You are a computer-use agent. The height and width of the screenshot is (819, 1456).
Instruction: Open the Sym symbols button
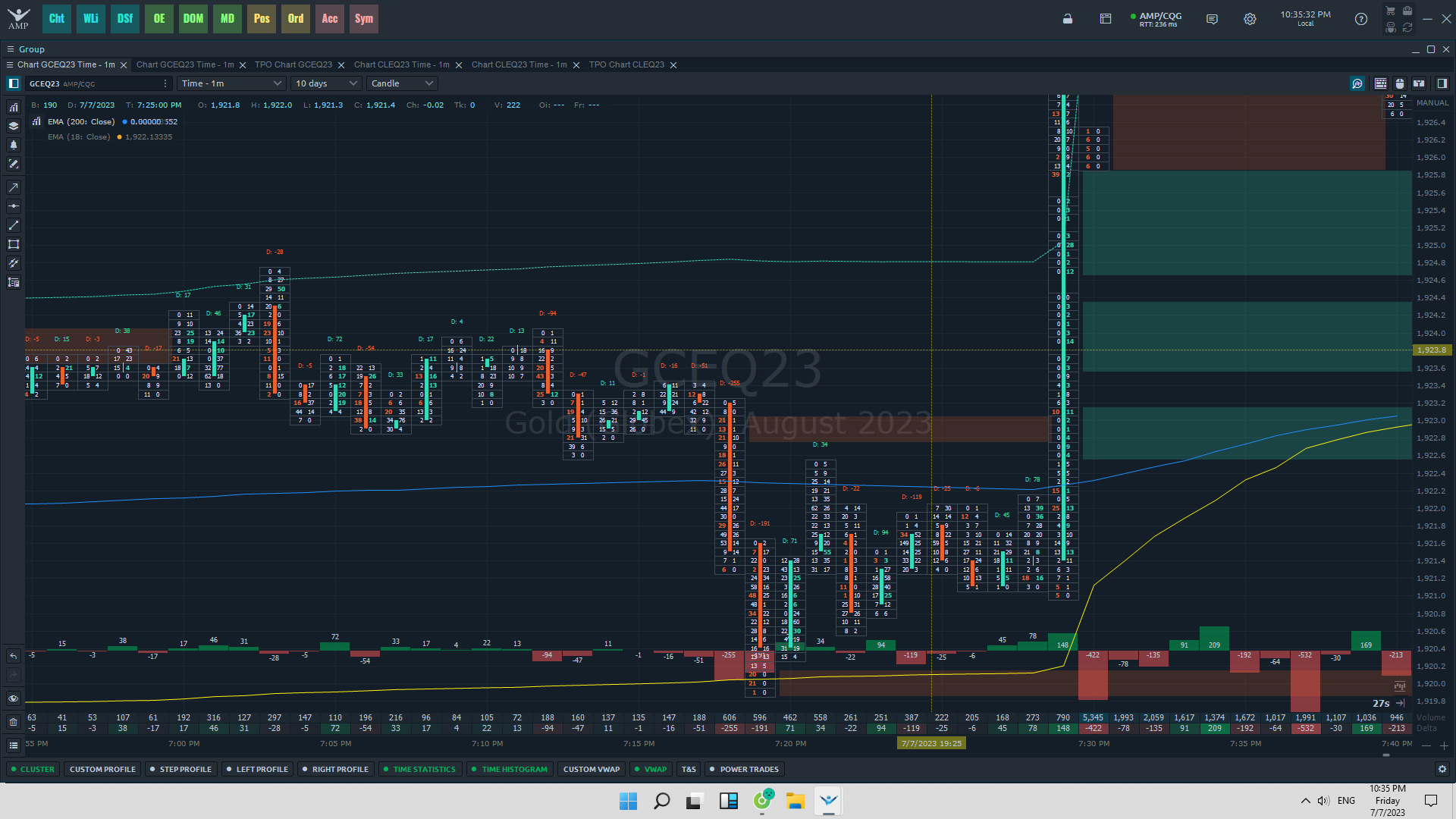tap(364, 18)
